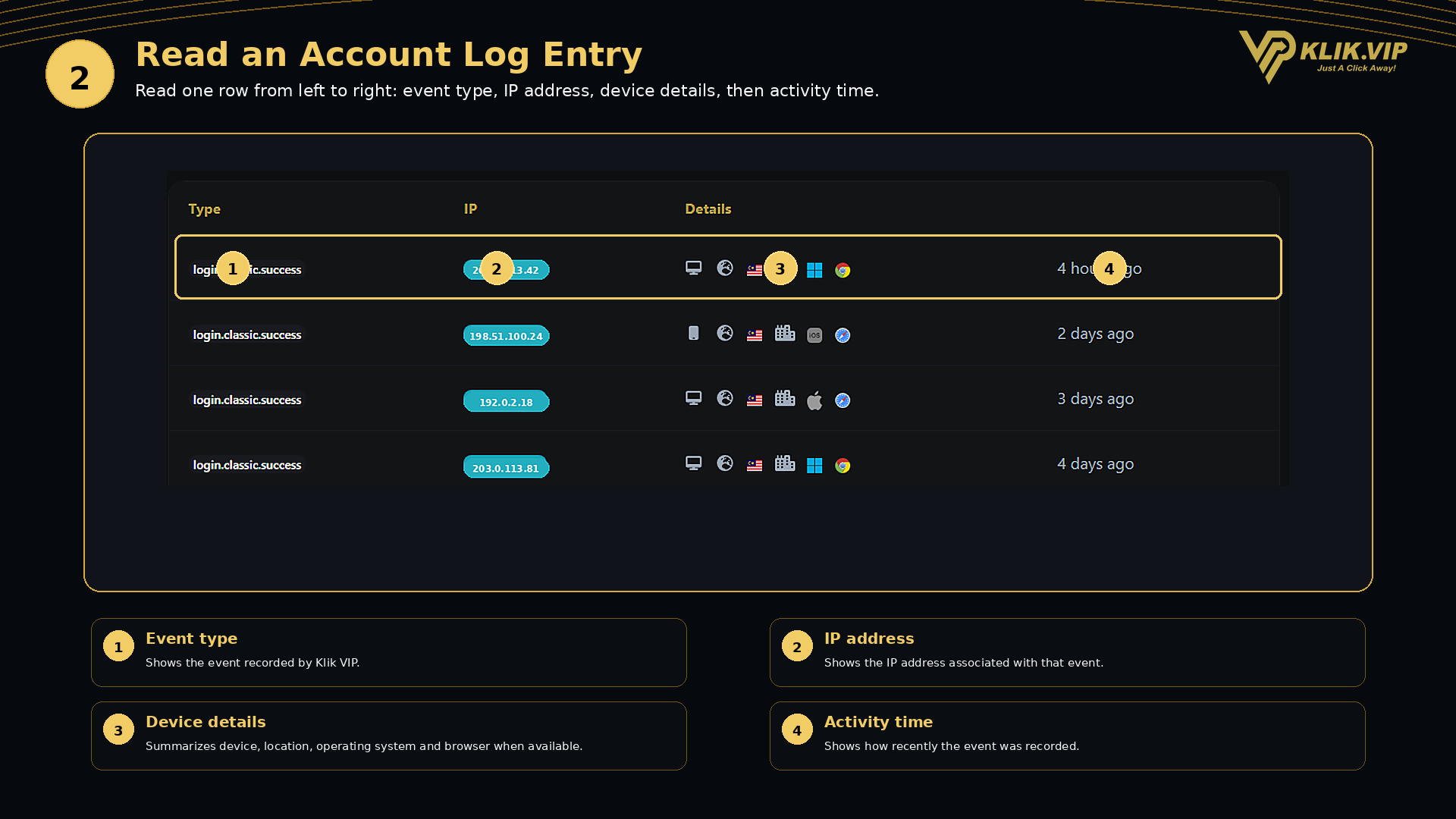Click the Windows logo in the highlighted first row
1456x819 pixels.
[x=814, y=270]
